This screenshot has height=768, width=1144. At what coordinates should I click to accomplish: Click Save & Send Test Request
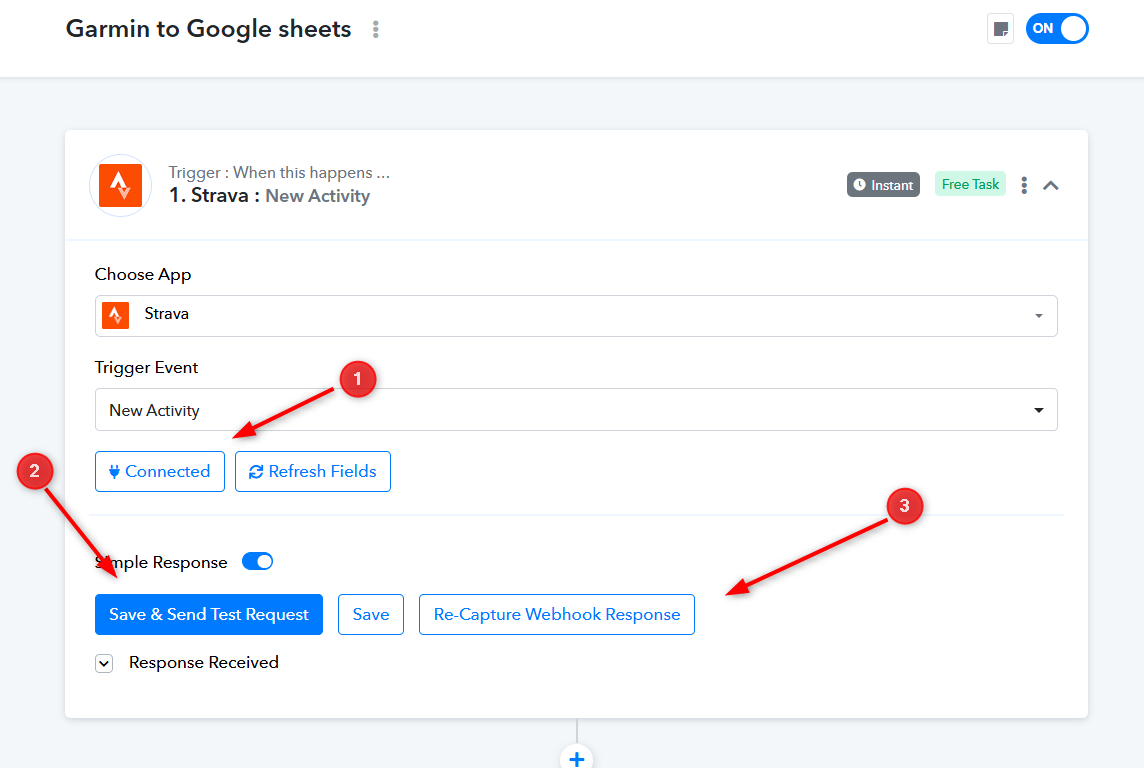click(209, 614)
